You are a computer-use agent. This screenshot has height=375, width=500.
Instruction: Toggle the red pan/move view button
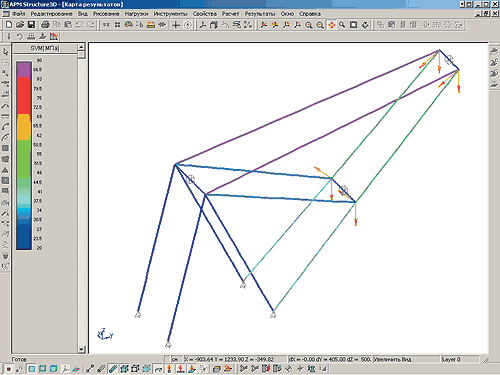click(x=331, y=25)
